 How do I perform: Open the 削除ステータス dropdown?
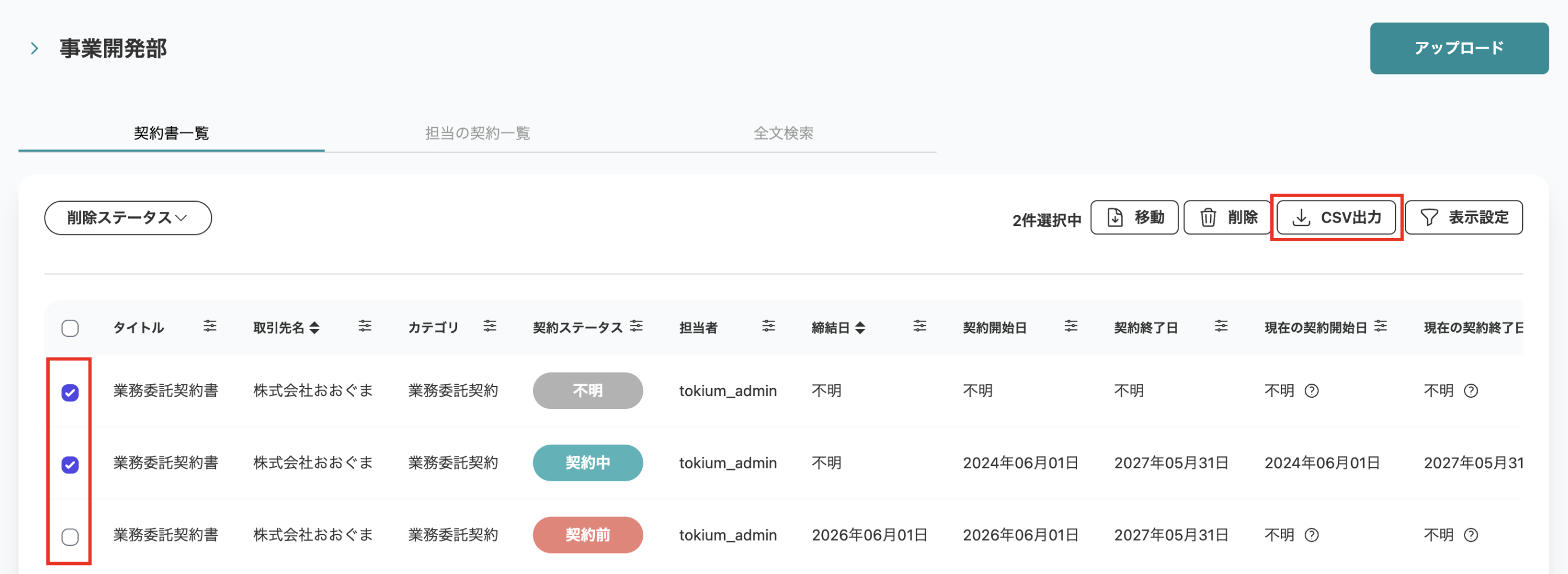click(128, 218)
